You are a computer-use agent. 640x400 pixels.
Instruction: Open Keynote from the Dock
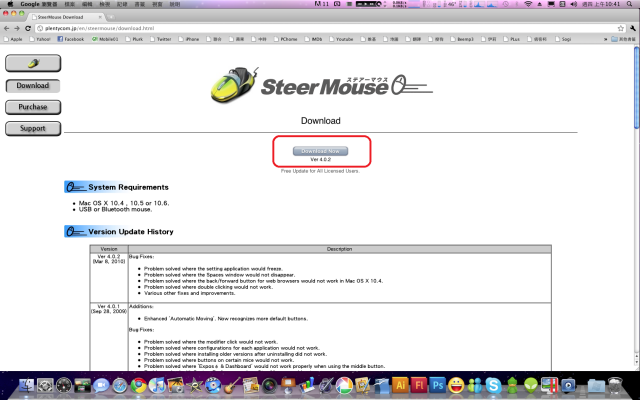(x=288, y=385)
